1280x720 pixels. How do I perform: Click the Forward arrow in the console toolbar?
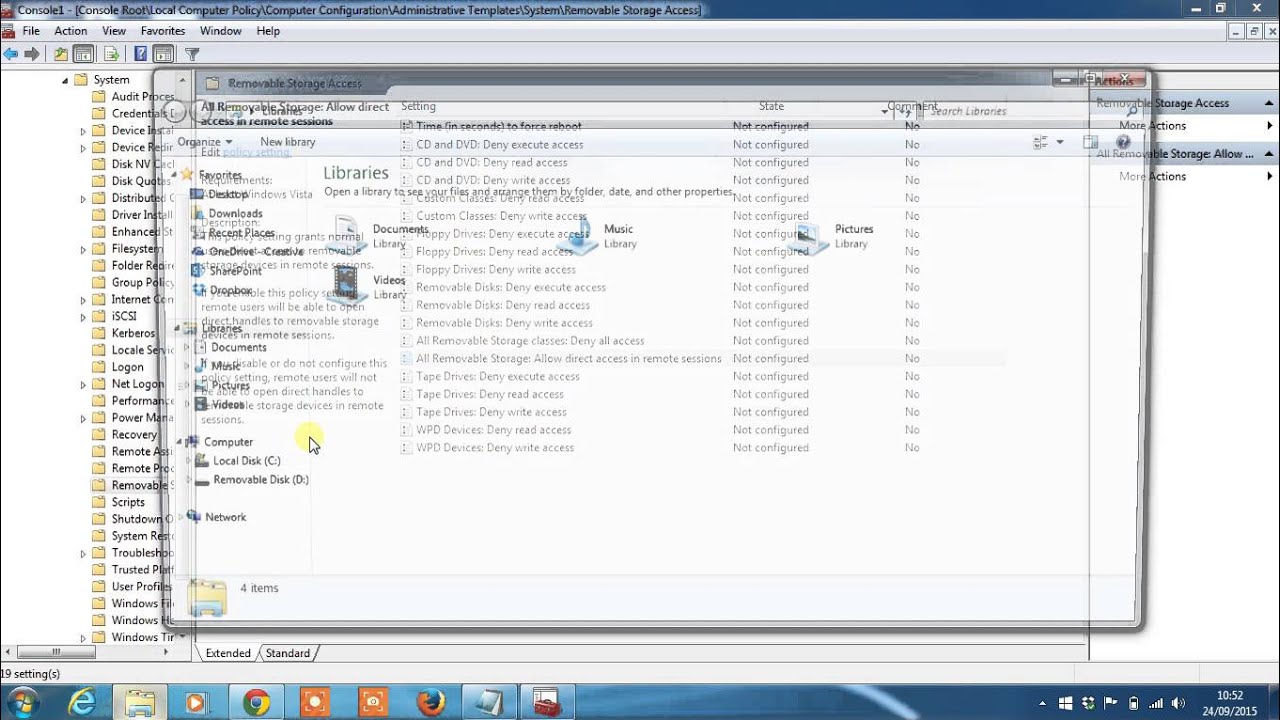click(32, 54)
